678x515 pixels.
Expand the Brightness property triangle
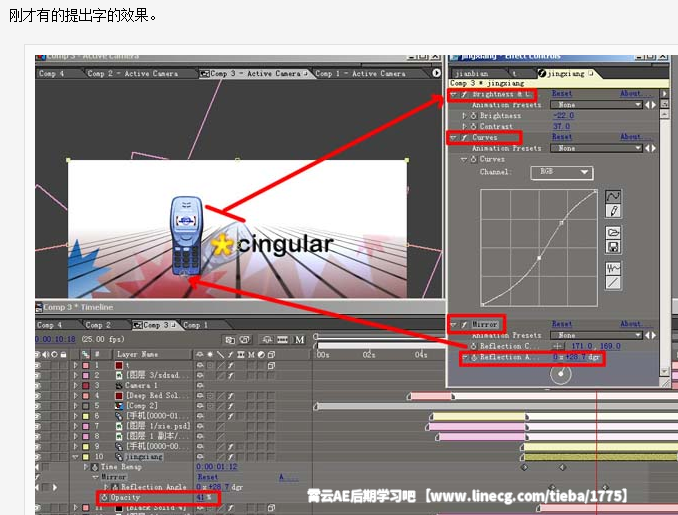point(464,115)
